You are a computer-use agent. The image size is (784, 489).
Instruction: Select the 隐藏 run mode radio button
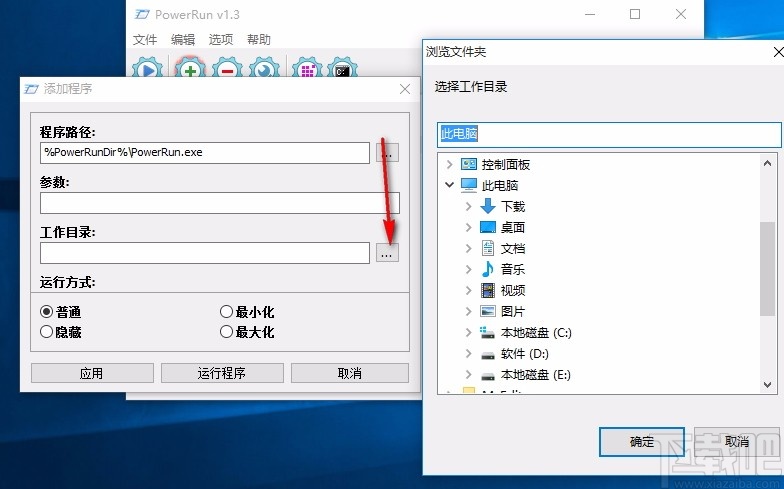tap(46, 332)
